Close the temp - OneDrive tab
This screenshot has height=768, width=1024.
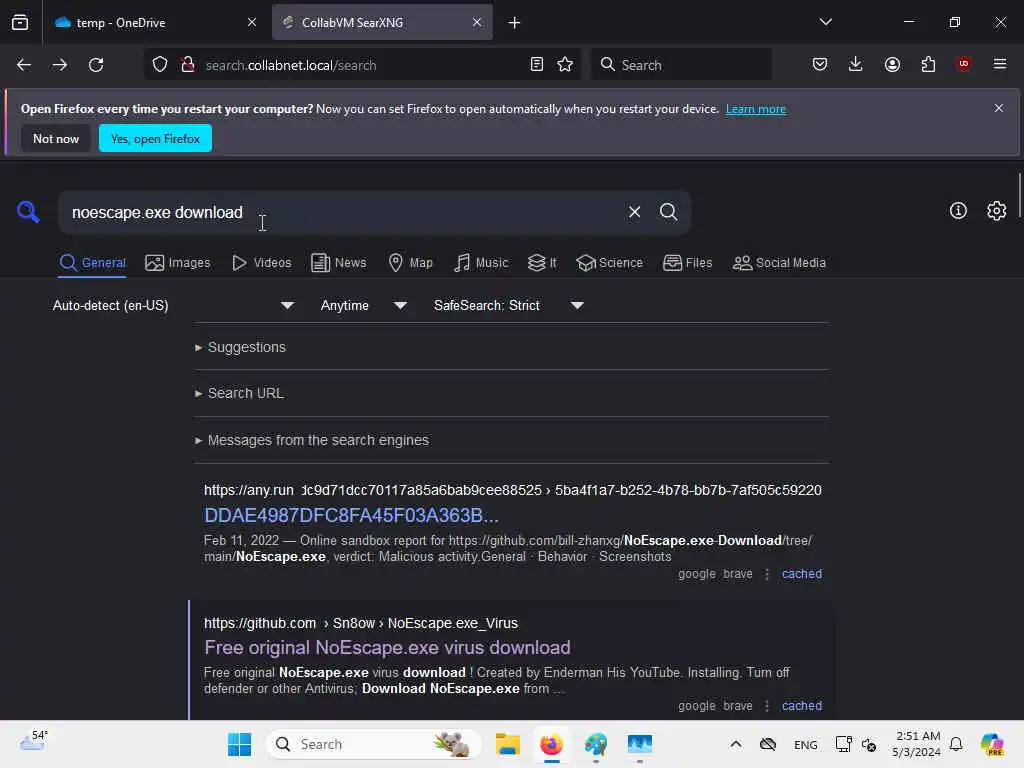[252, 23]
